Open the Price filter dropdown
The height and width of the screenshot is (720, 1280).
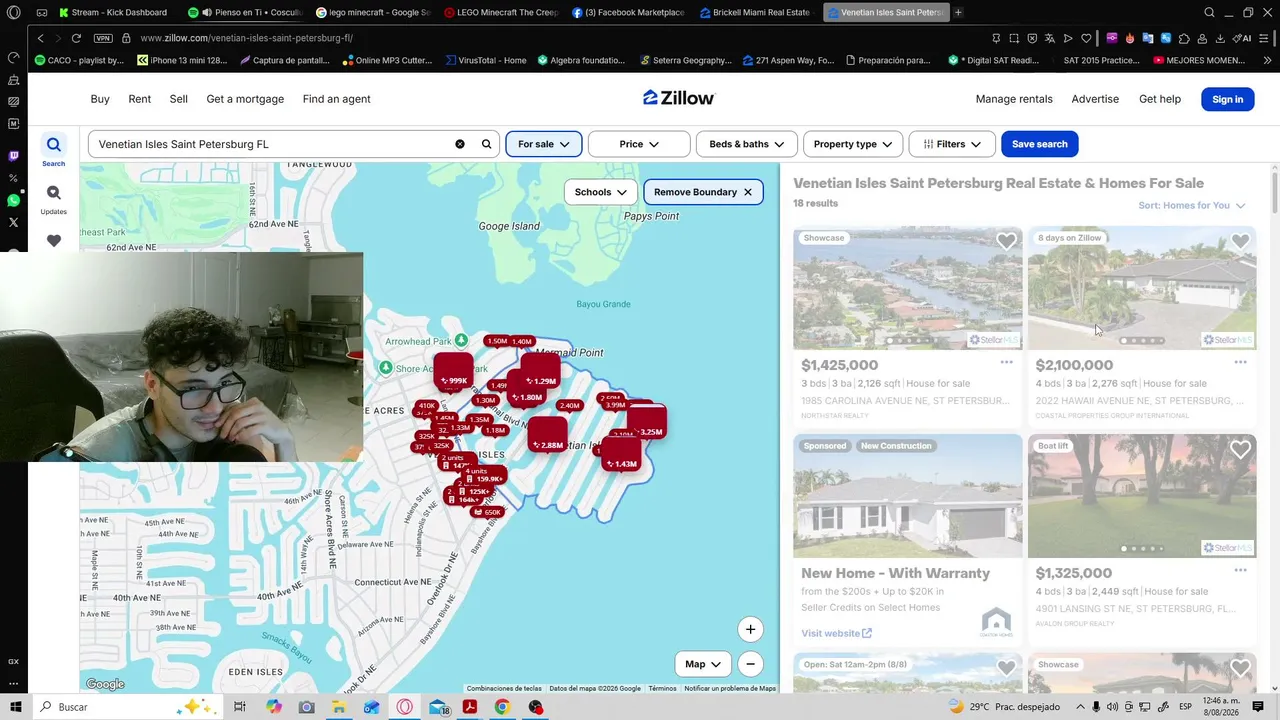639,144
